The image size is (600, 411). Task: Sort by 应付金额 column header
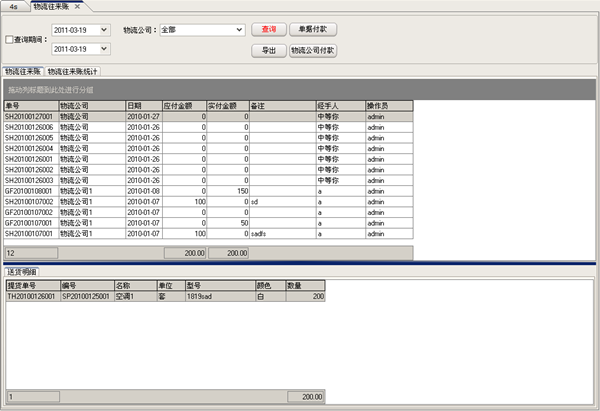[184, 105]
